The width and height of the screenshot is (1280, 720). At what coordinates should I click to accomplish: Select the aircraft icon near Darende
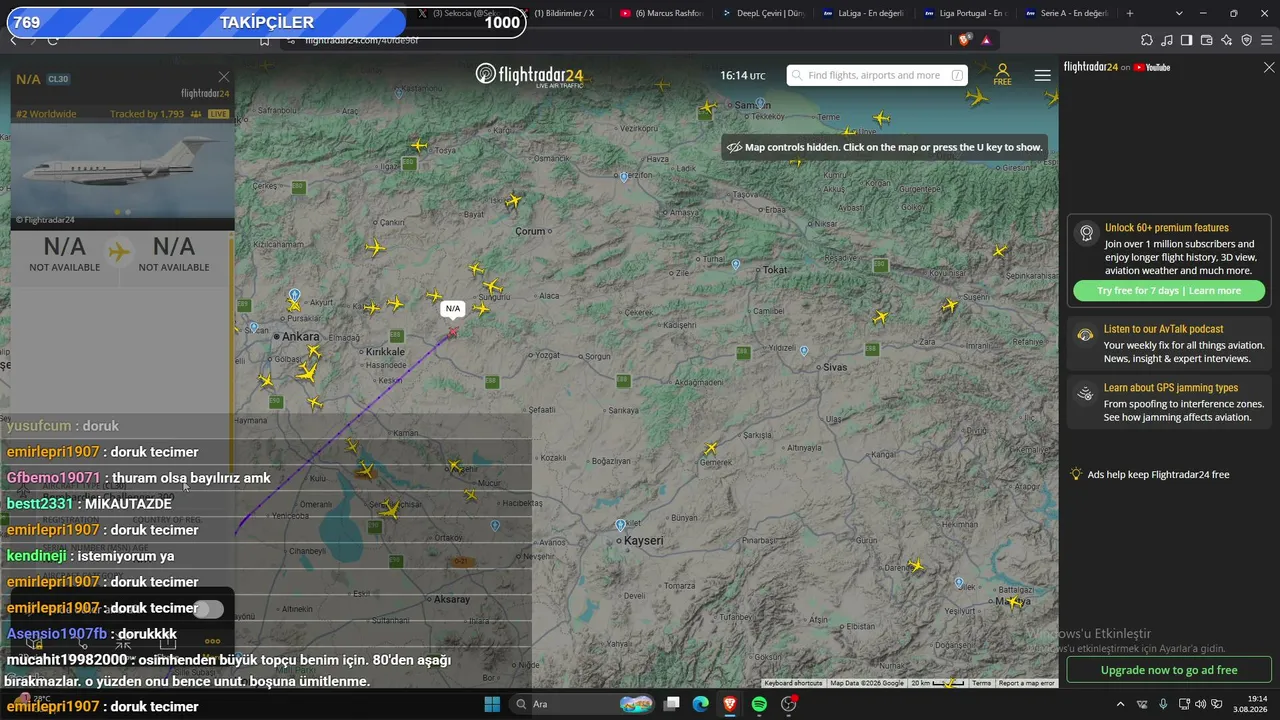click(916, 566)
